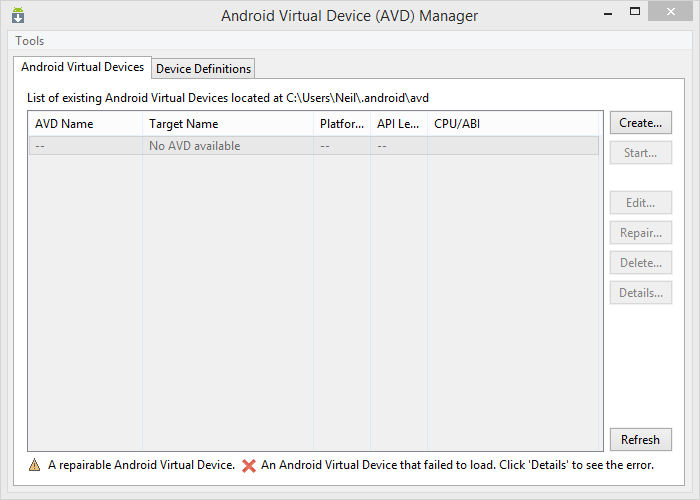Click the Refresh button

[640, 439]
